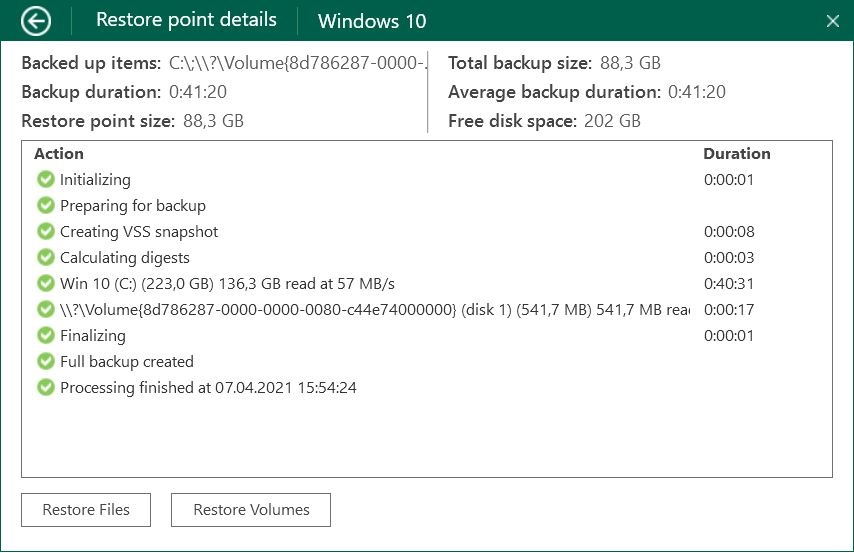Viewport: 854px width, 553px height.
Task: Select the \\?\Volume{8d786287 disk 1 row text
Action: point(375,309)
